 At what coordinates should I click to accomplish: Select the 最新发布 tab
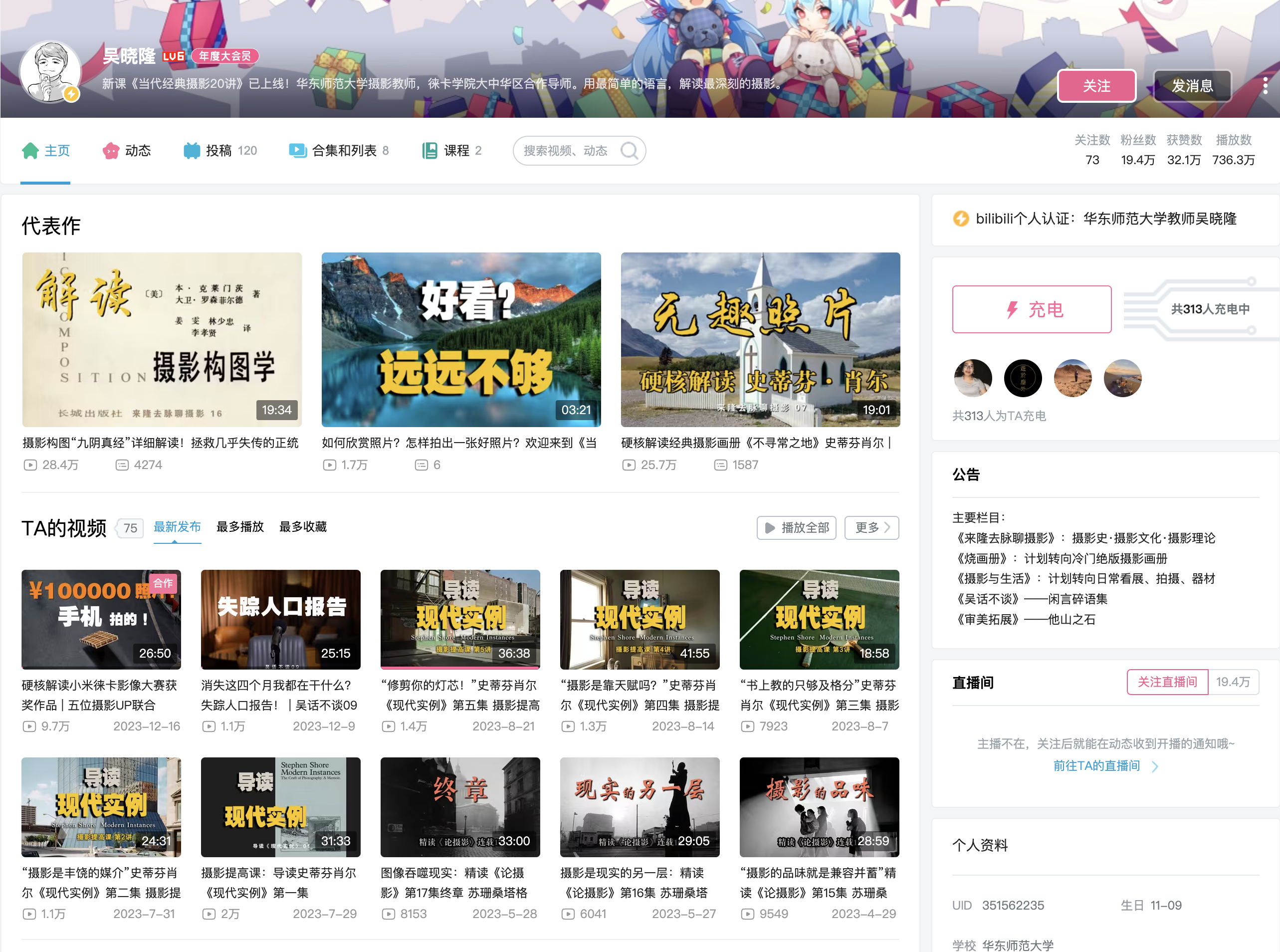coord(177,527)
